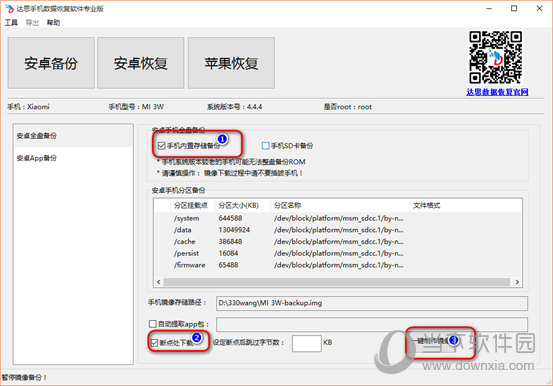Open the 帮助 menu
Image resolution: width=553 pixels, height=386 pixels.
coord(53,23)
